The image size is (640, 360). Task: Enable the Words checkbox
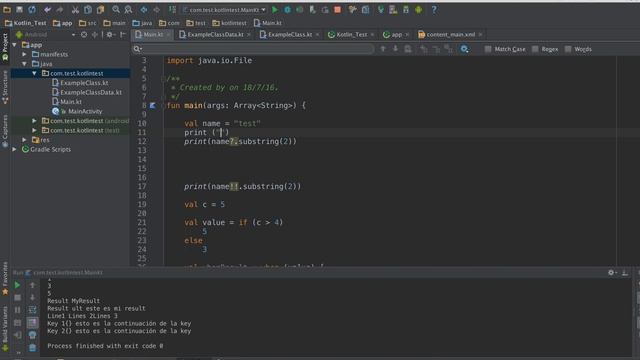(x=568, y=49)
